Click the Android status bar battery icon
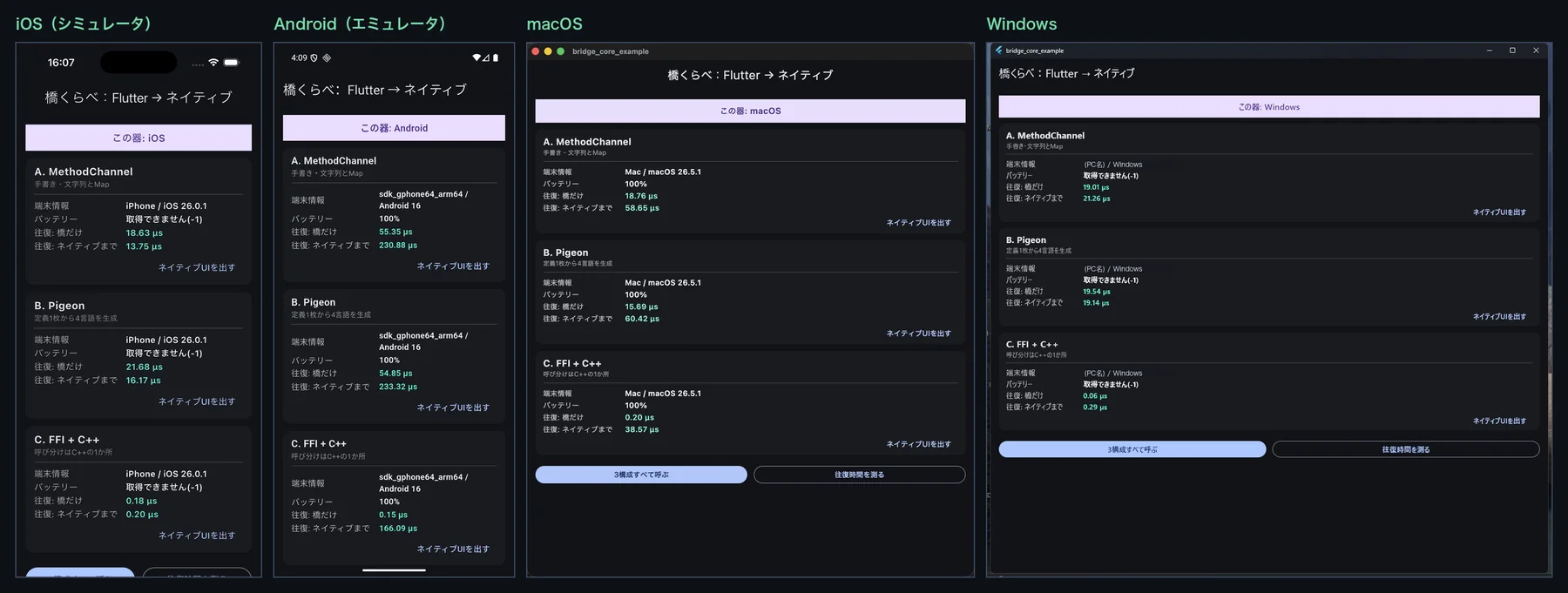The width and height of the screenshot is (1568, 593). coord(496,58)
